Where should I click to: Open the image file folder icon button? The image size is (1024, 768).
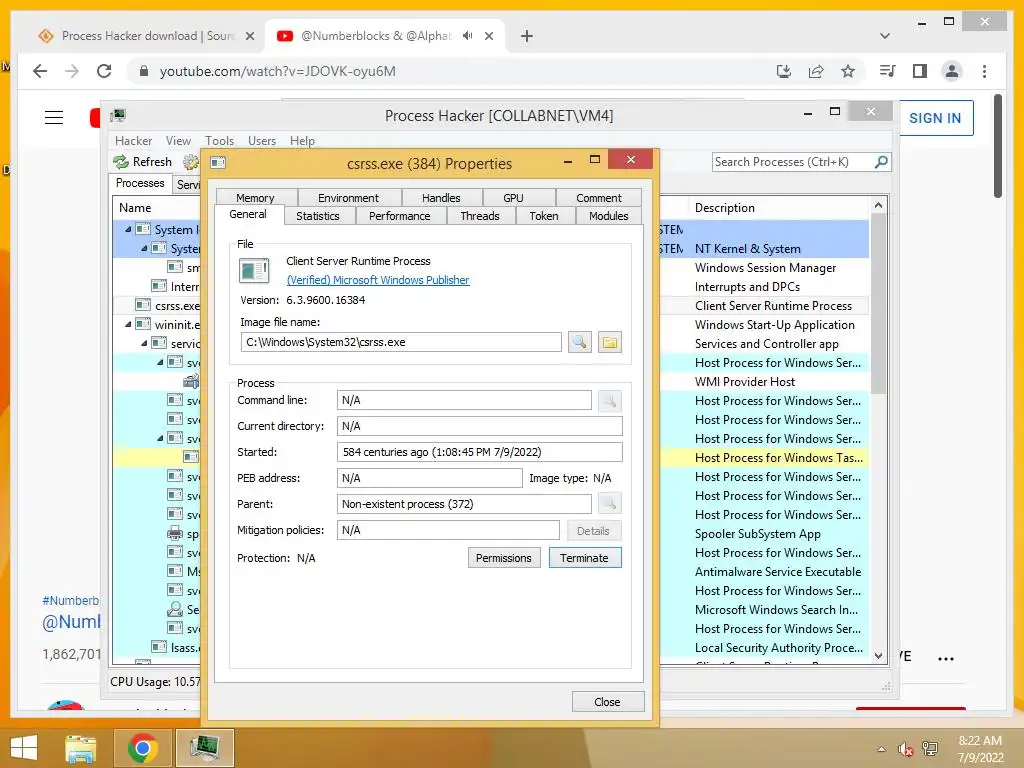pos(609,342)
